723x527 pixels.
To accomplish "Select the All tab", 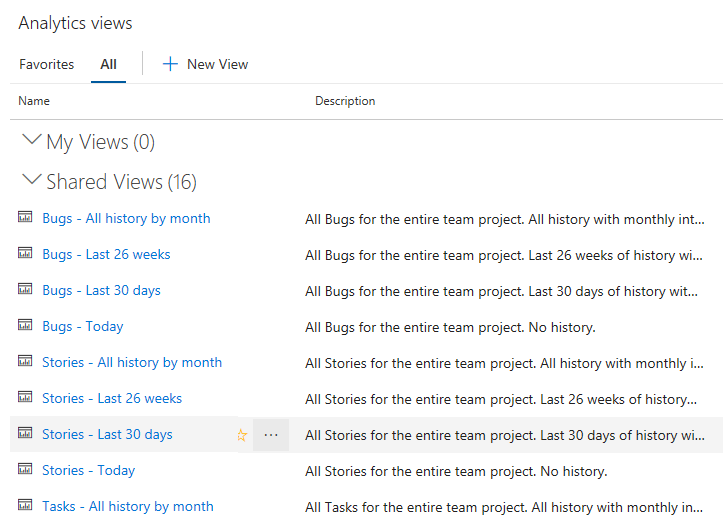I will click(108, 64).
